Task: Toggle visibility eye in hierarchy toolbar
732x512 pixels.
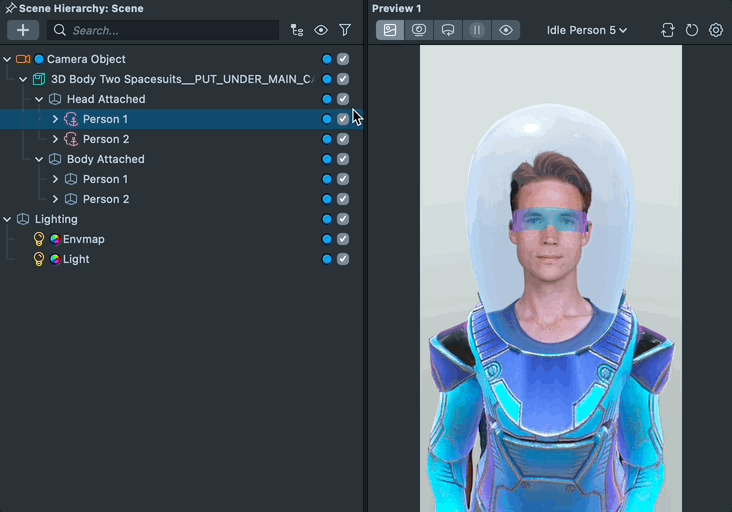Action: coord(321,30)
